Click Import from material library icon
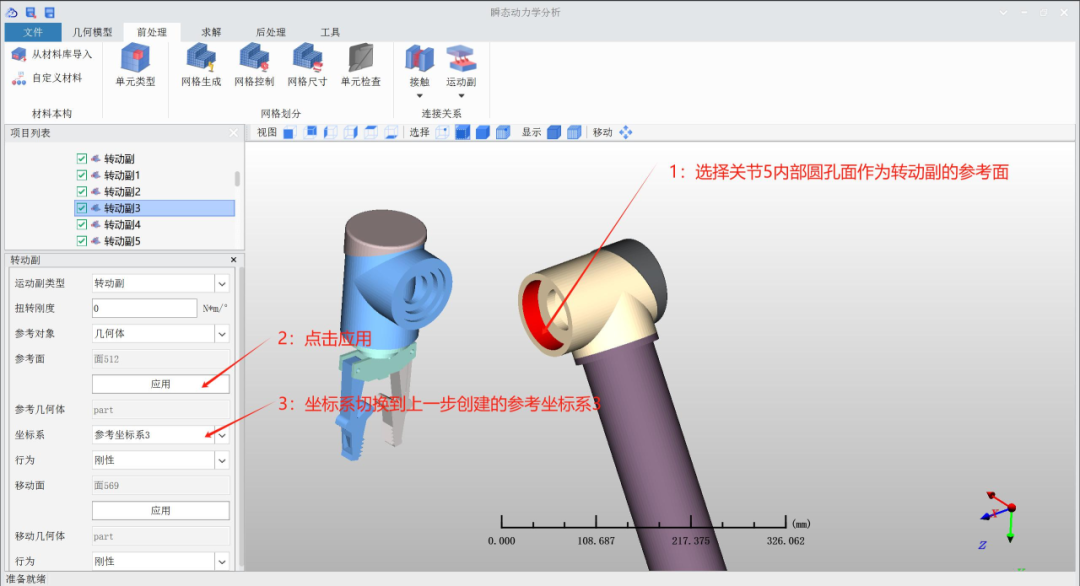Screen dimensions: 1080x586 point(19,54)
